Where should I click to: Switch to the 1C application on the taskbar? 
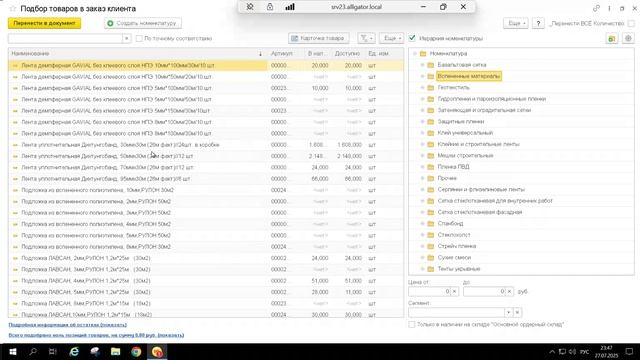click(157, 351)
